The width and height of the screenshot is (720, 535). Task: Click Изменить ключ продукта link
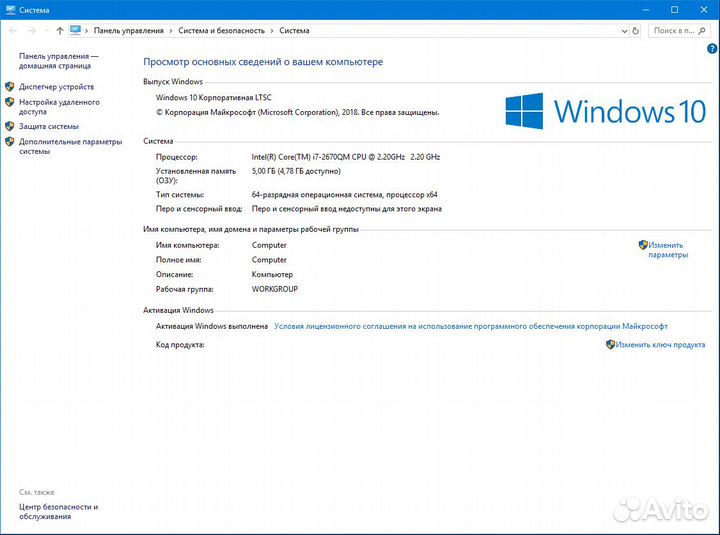coord(660,344)
